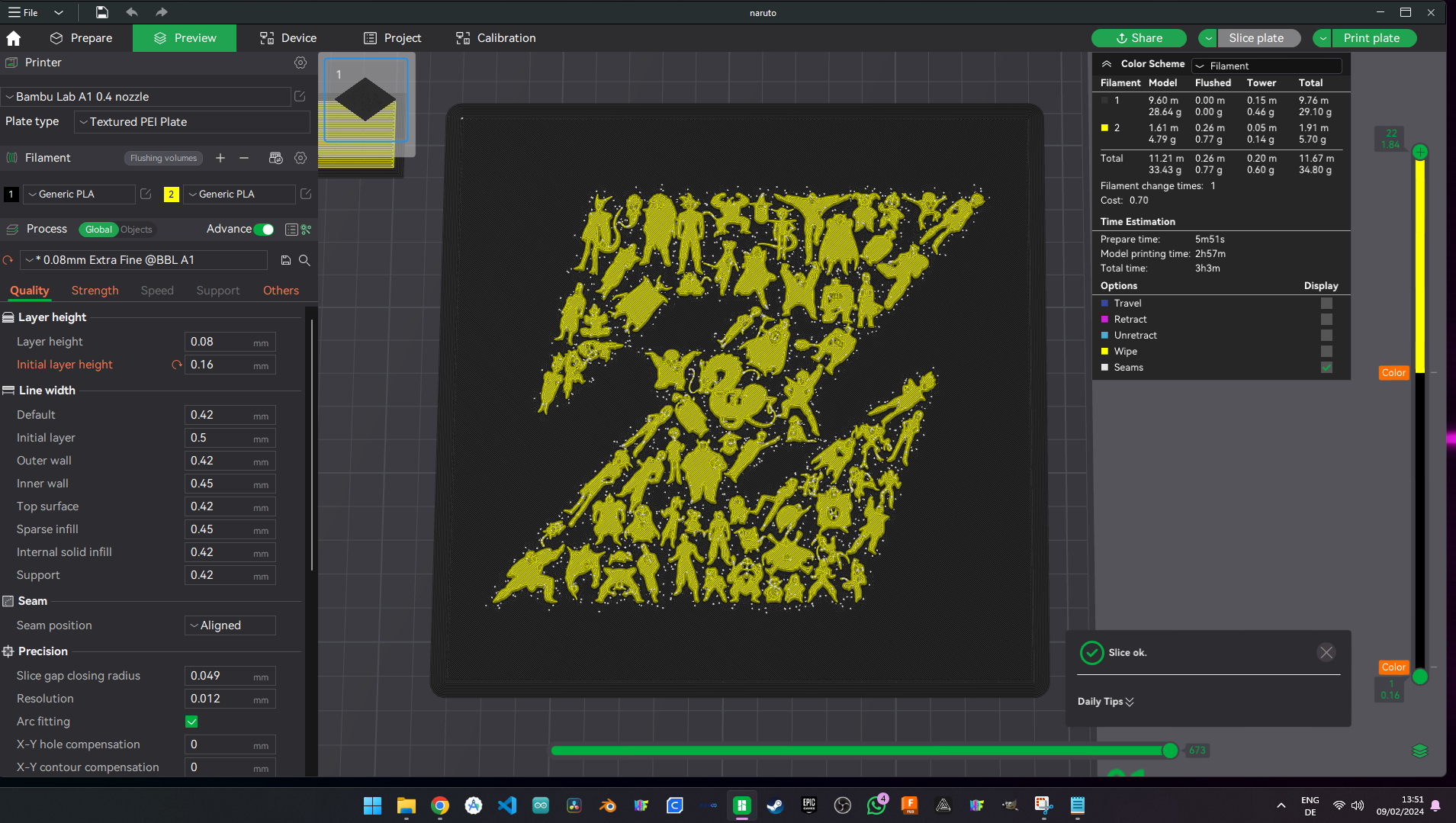Disable Seams display checkbox

1326,368
